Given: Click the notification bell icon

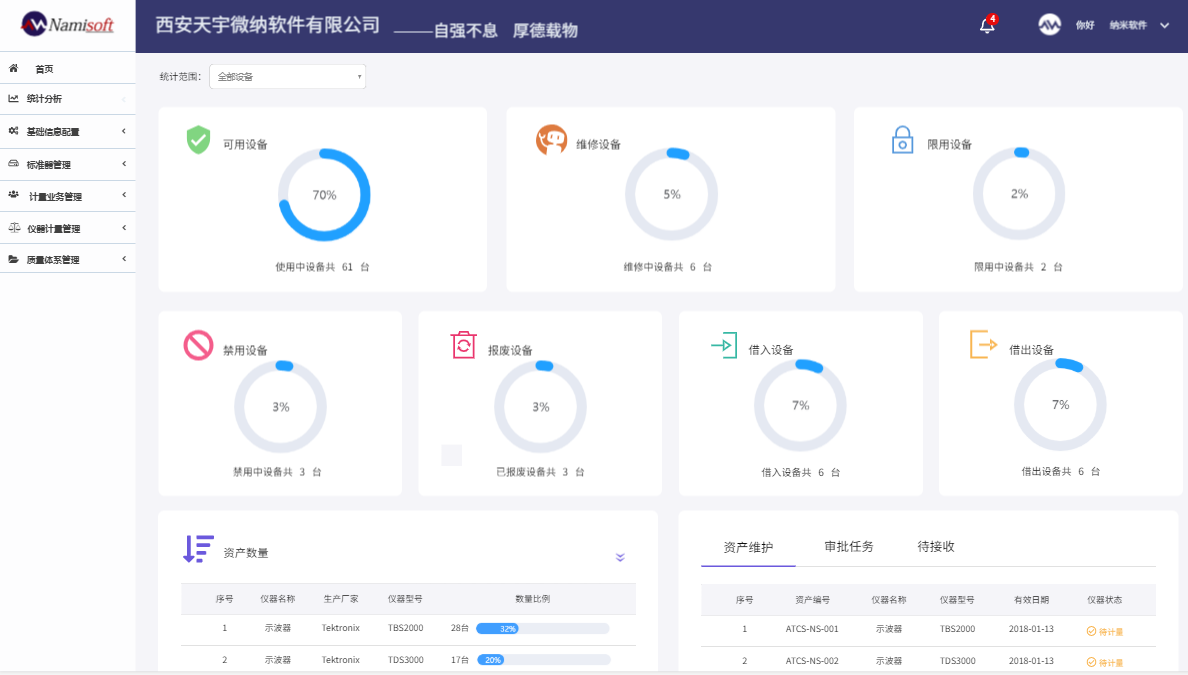Looking at the screenshot, I should click(987, 26).
